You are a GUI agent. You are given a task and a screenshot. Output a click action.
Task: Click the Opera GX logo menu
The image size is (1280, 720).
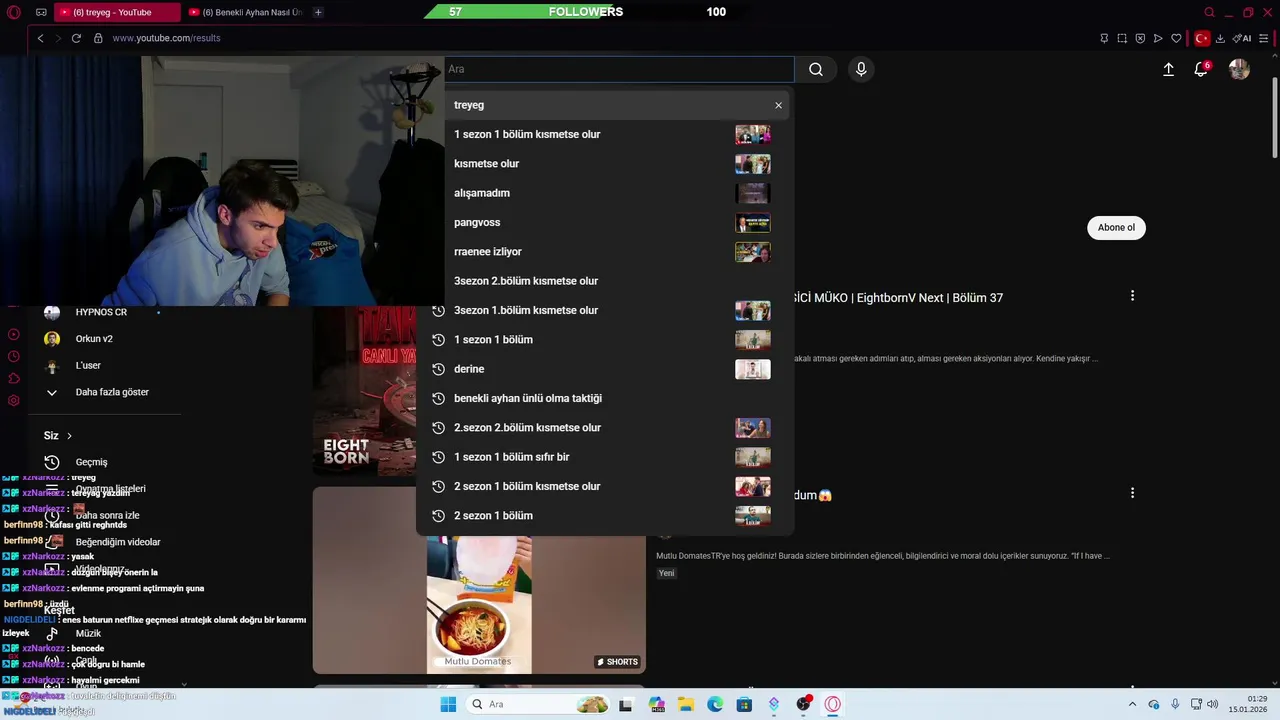13,12
